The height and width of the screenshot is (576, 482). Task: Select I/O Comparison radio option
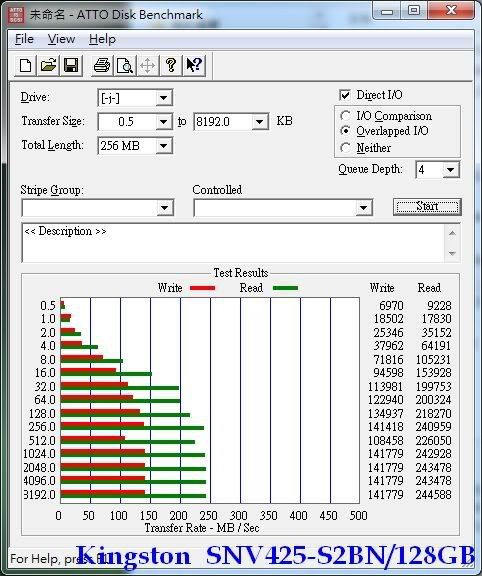point(345,116)
